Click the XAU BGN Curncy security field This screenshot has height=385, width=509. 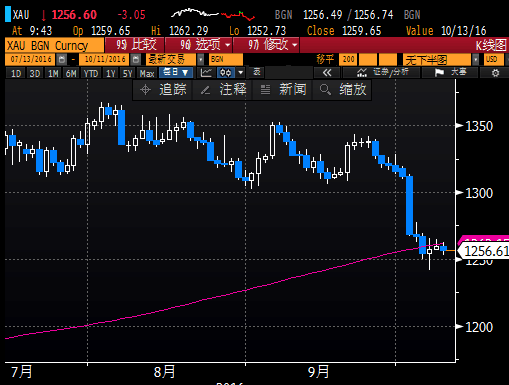(x=54, y=45)
